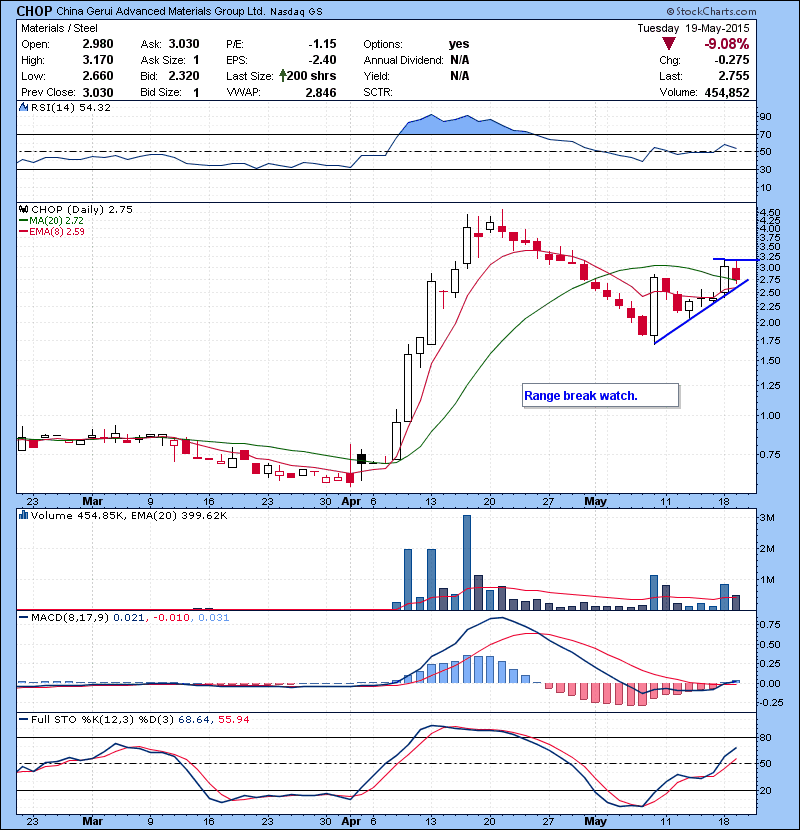Image resolution: width=800 pixels, height=830 pixels.
Task: Click the Chg value -0.275
Action: tap(733, 60)
